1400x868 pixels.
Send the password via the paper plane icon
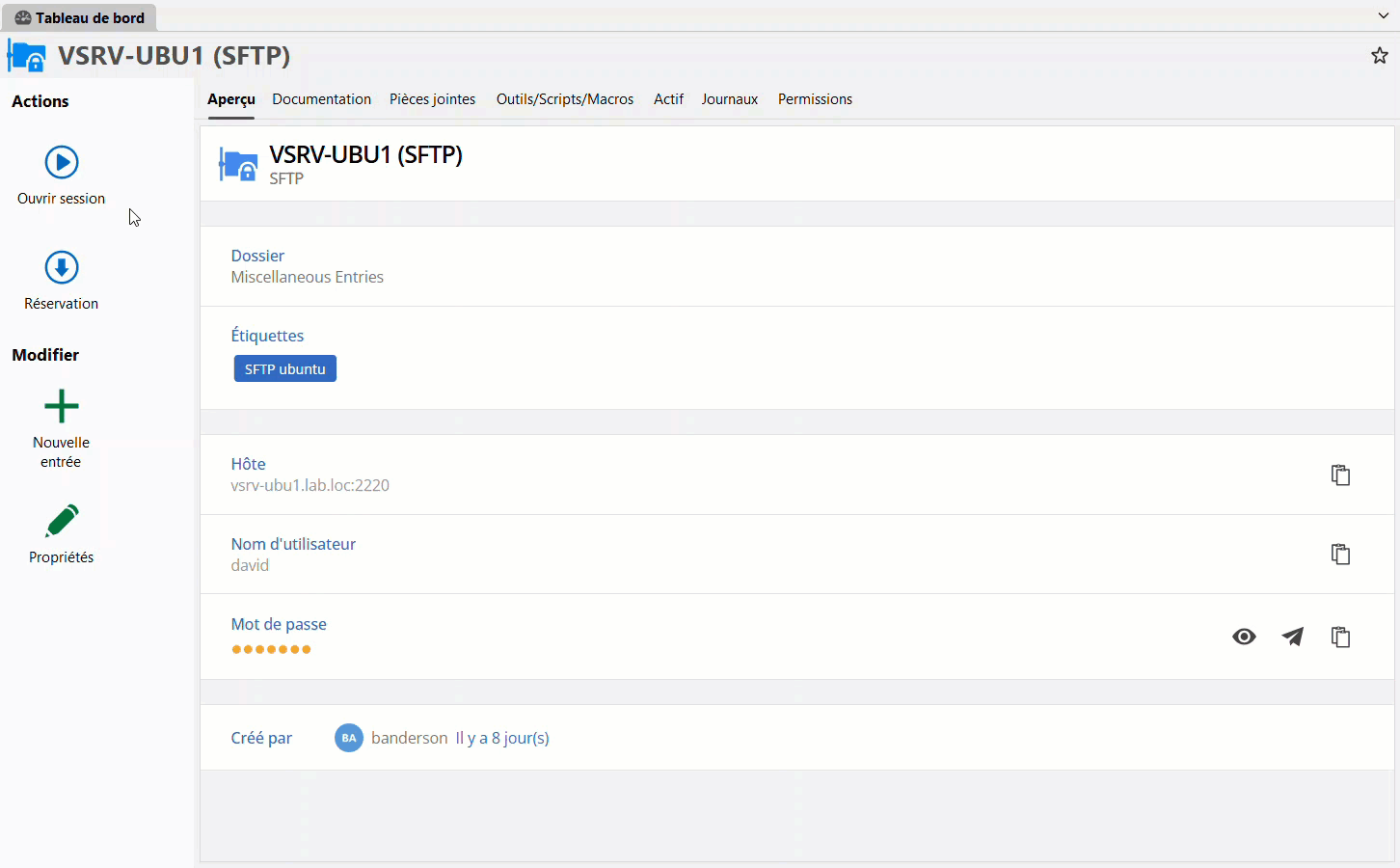tap(1292, 637)
